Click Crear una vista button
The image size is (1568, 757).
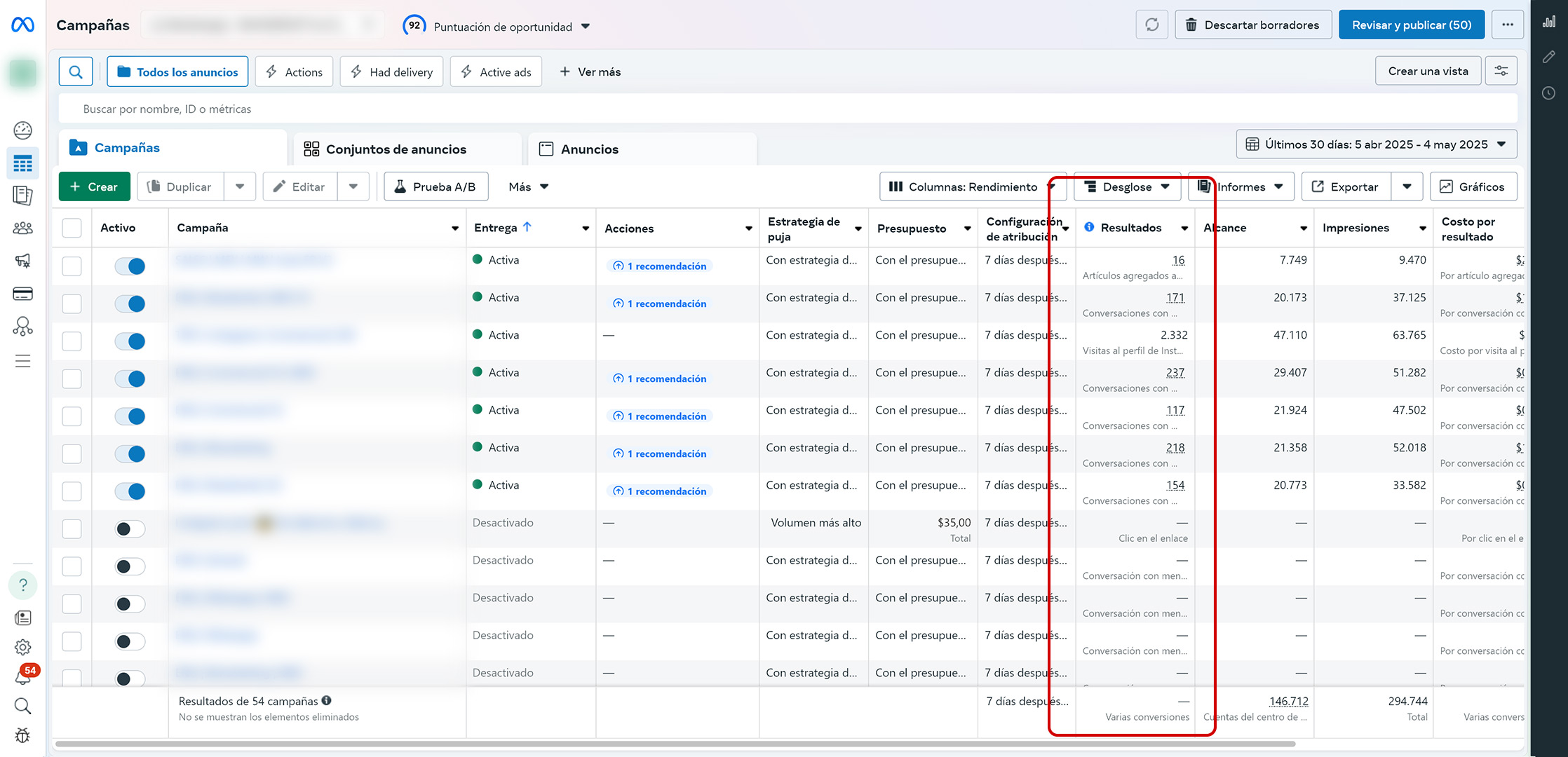tap(1428, 71)
